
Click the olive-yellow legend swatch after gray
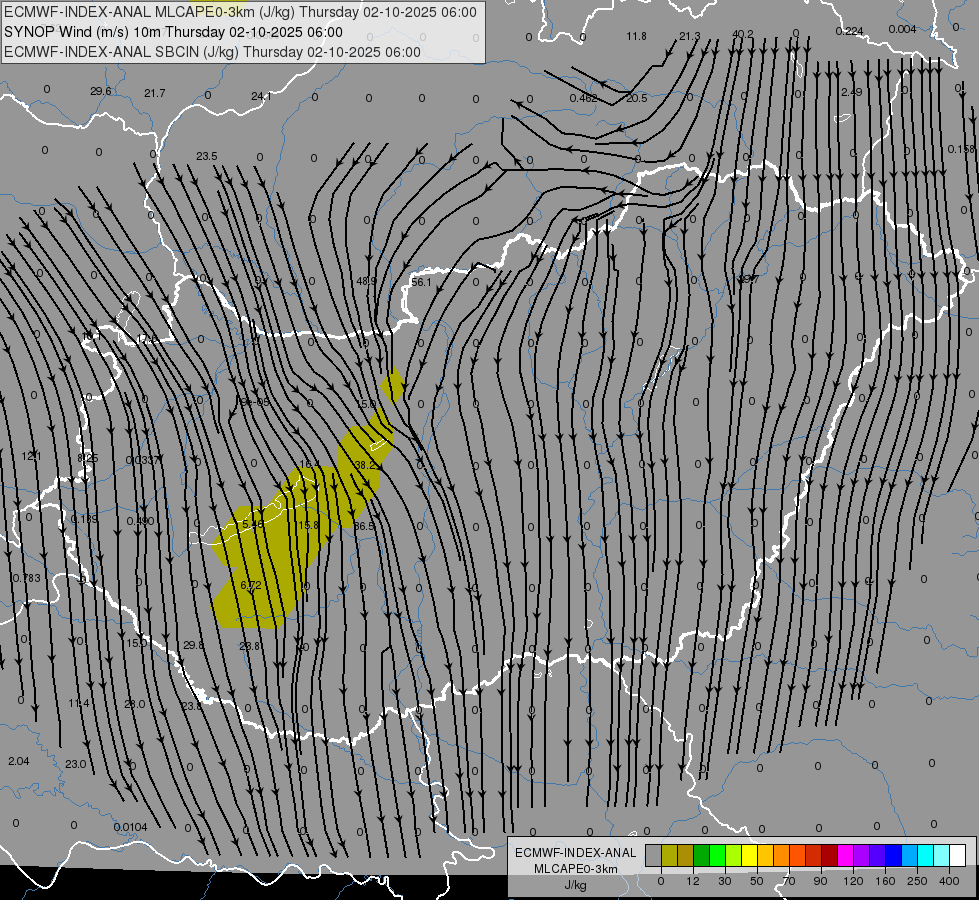click(669, 856)
